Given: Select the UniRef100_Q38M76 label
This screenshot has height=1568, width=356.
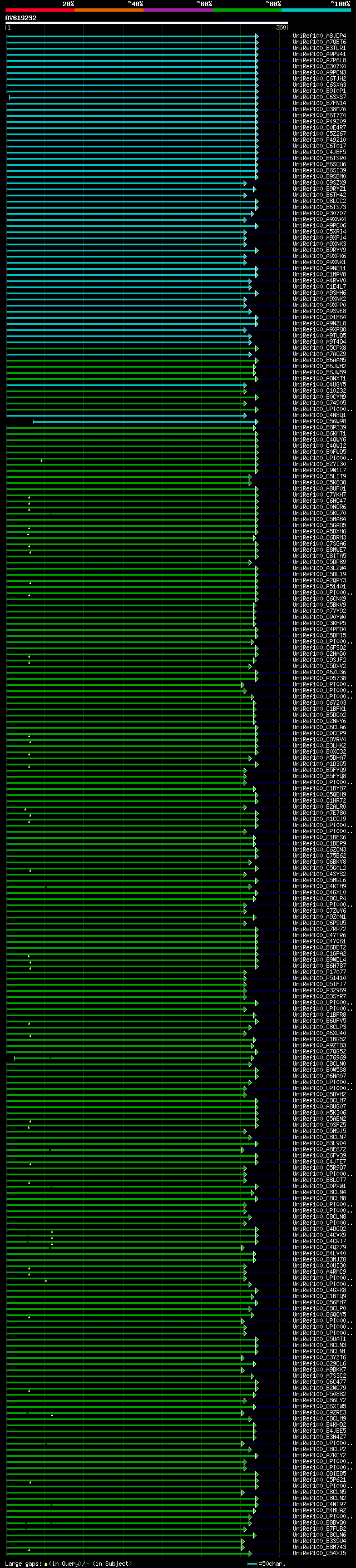Looking at the screenshot, I should (x=319, y=110).
